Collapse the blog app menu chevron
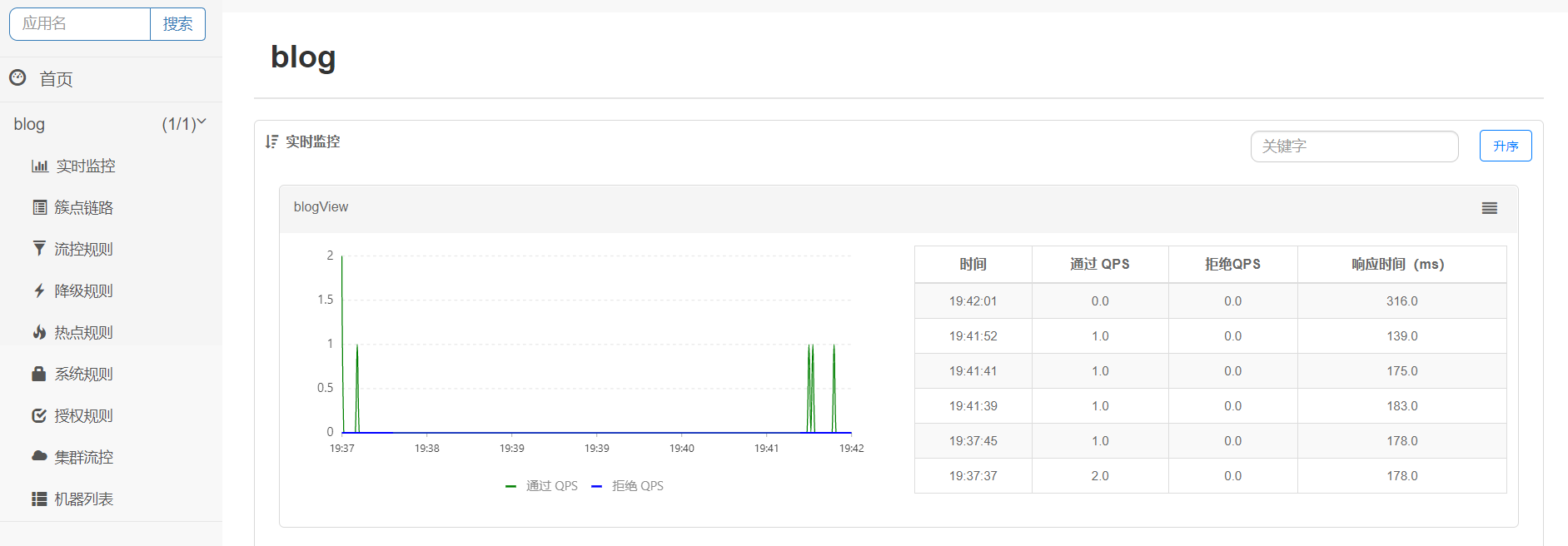The height and width of the screenshot is (546, 1568). click(201, 122)
